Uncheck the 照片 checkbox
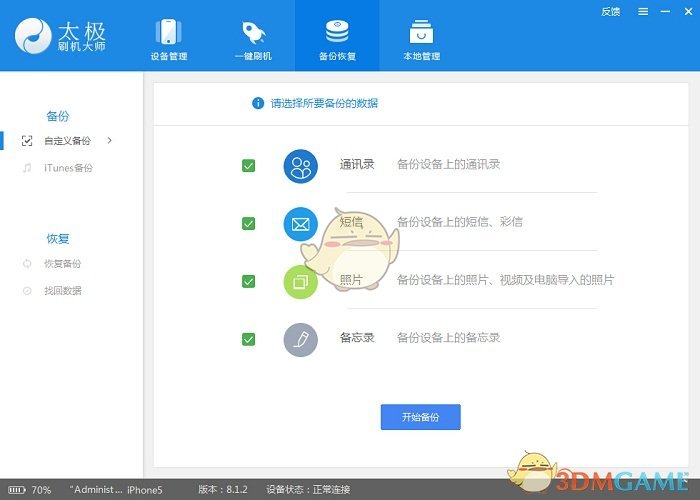The width and height of the screenshot is (700, 500). click(249, 281)
